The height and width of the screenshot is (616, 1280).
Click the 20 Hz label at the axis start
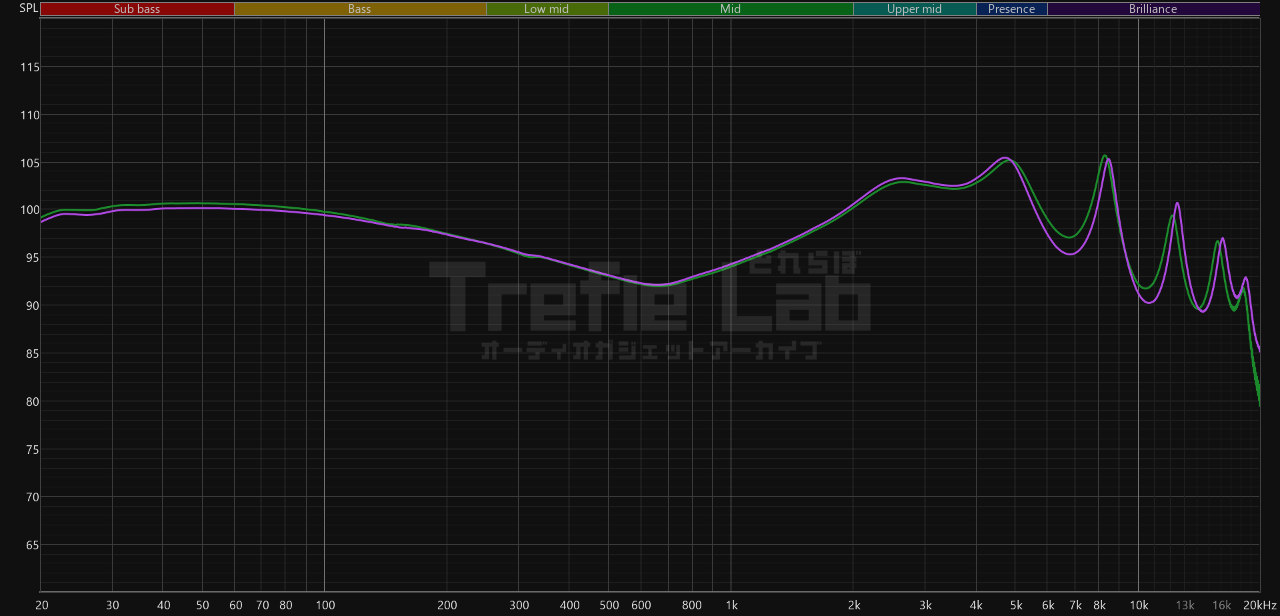pyautogui.click(x=42, y=605)
